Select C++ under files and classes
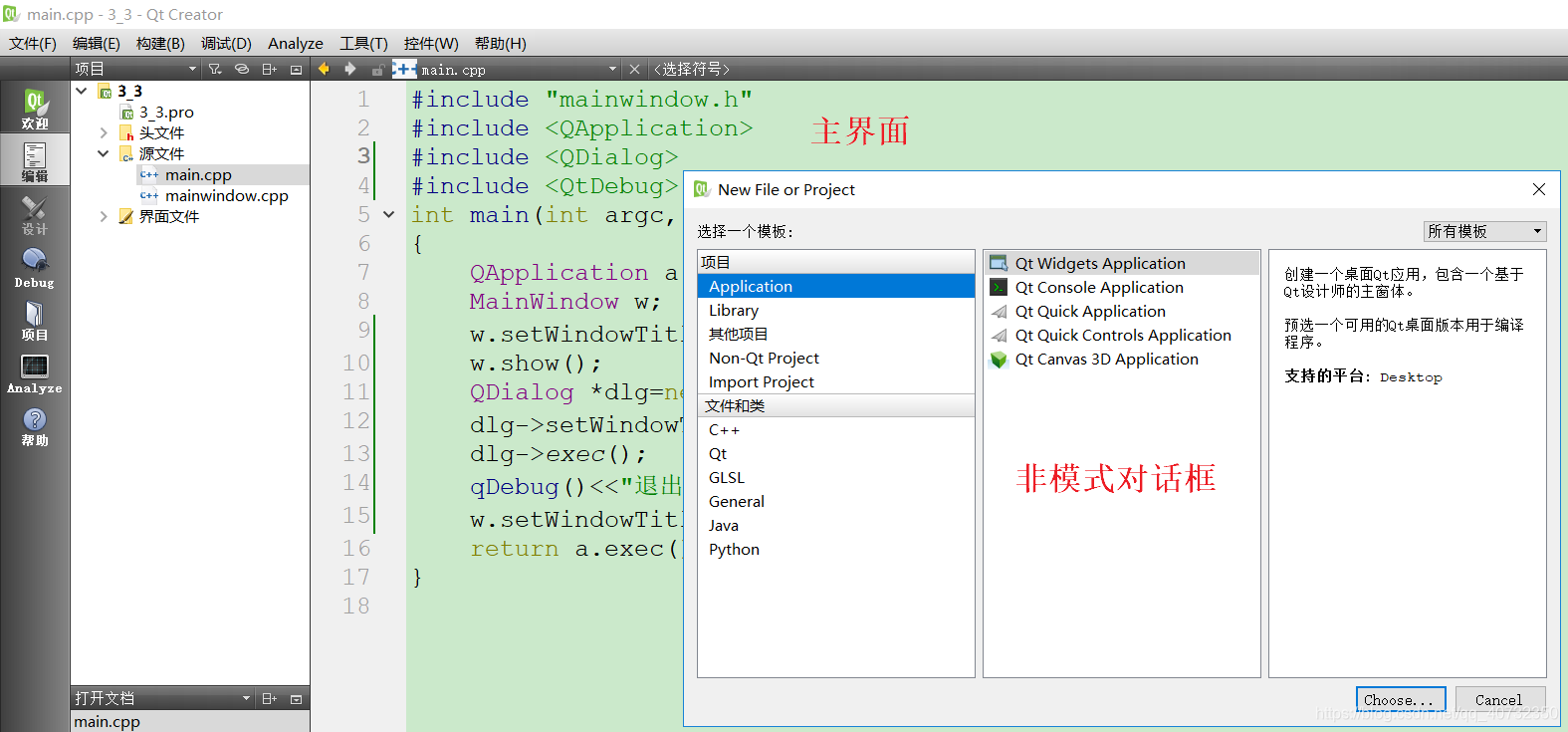This screenshot has width=1568, height=732. (836, 429)
